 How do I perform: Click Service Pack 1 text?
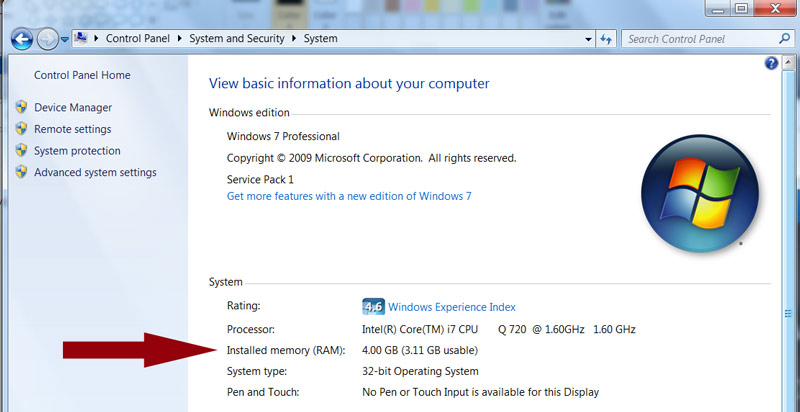pos(260,179)
